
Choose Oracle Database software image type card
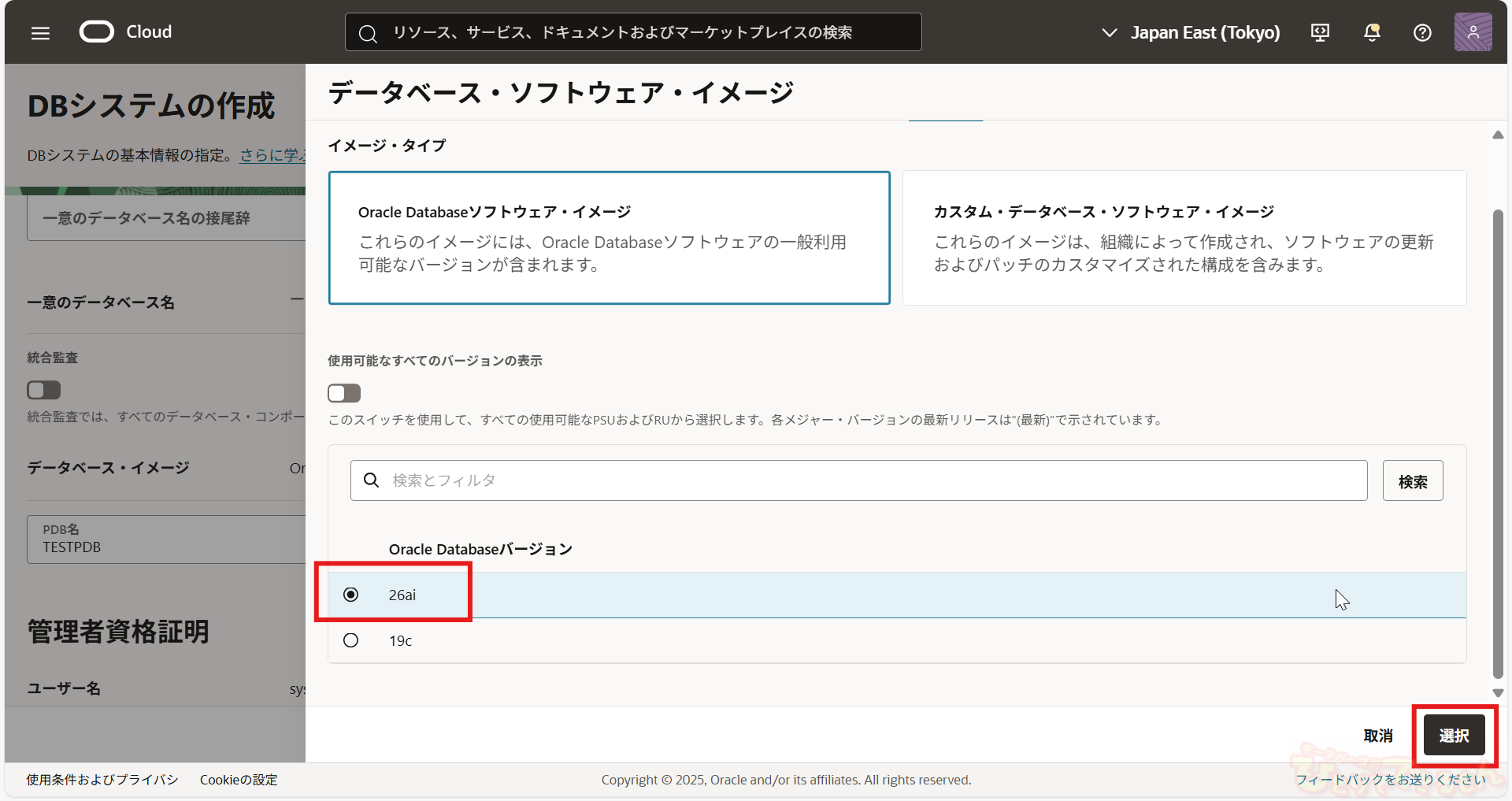pyautogui.click(x=609, y=238)
